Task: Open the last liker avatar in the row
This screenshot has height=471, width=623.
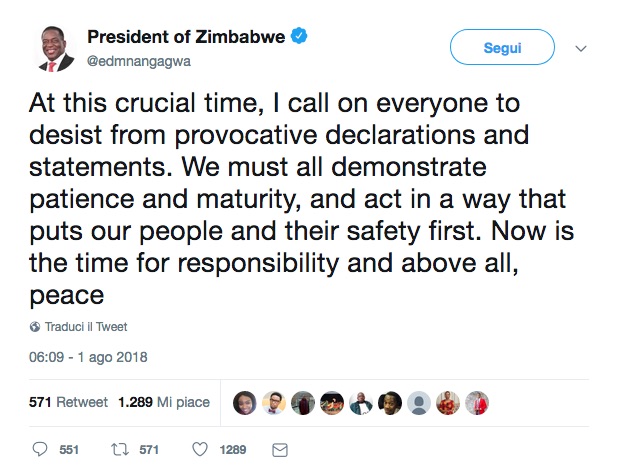Action: pyautogui.click(x=477, y=402)
